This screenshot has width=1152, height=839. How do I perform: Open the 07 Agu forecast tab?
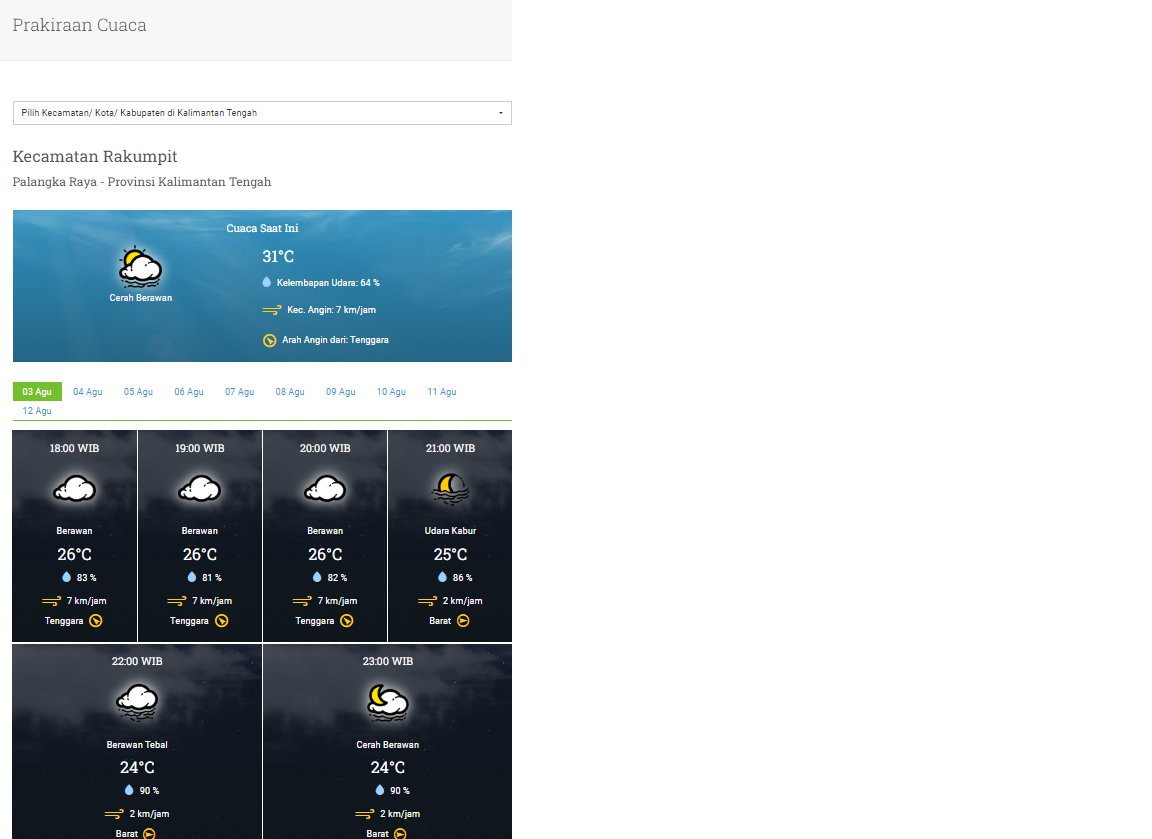click(x=240, y=392)
